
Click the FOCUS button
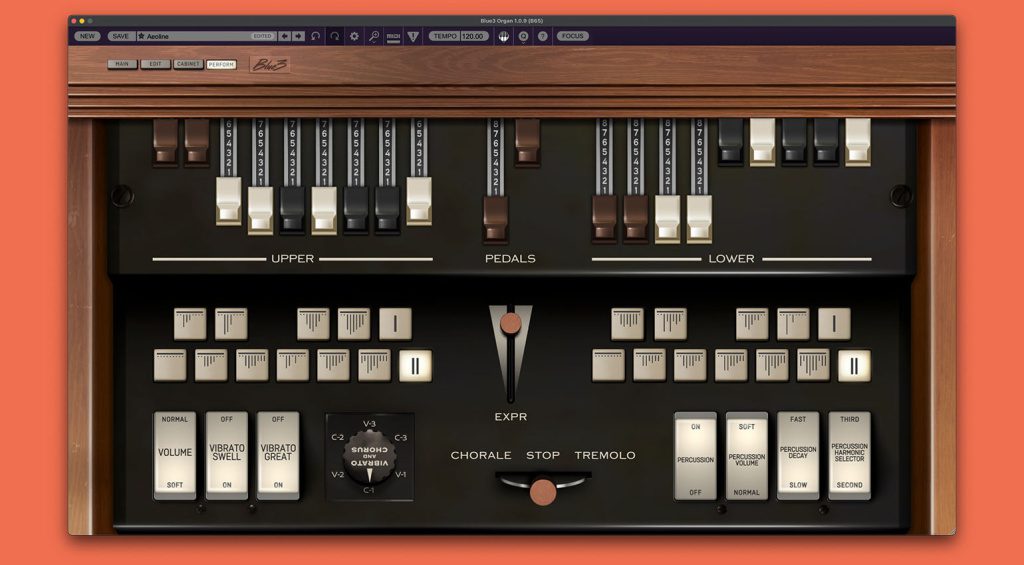572,37
